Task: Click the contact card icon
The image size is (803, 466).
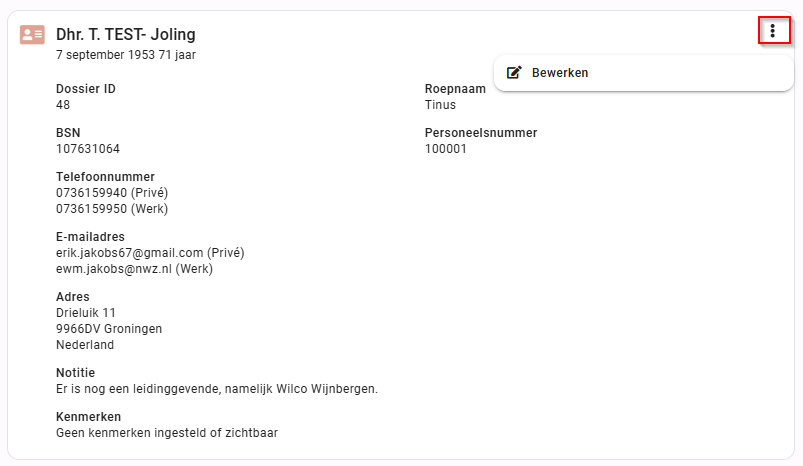Action: coord(32,35)
